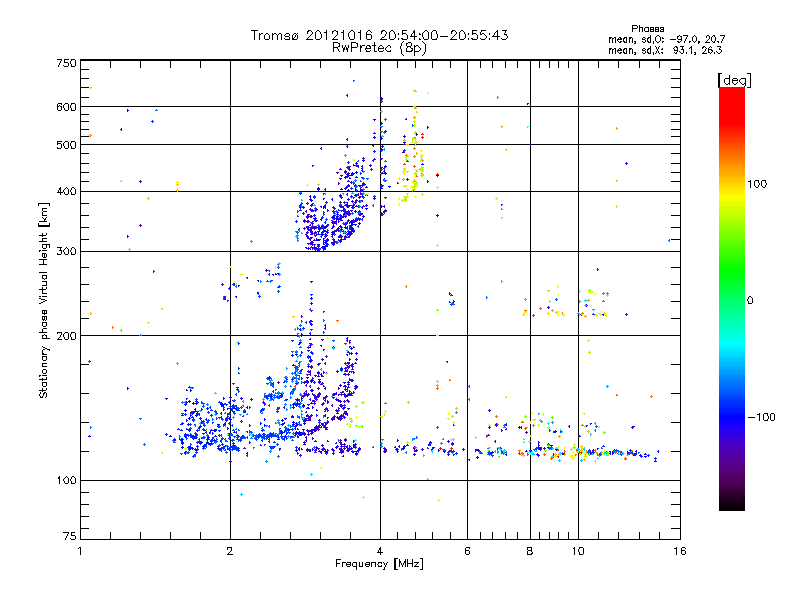Image resolution: width=800 pixels, height=600 pixels.
Task: Click the colorbar label '-100'
Action: pyautogui.click(x=761, y=417)
